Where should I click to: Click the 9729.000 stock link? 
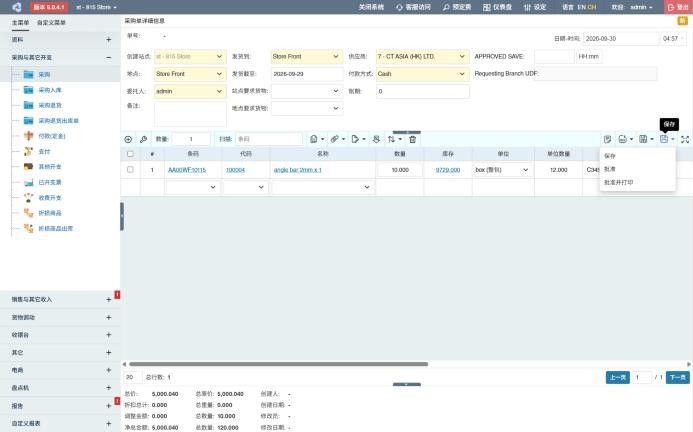448,170
